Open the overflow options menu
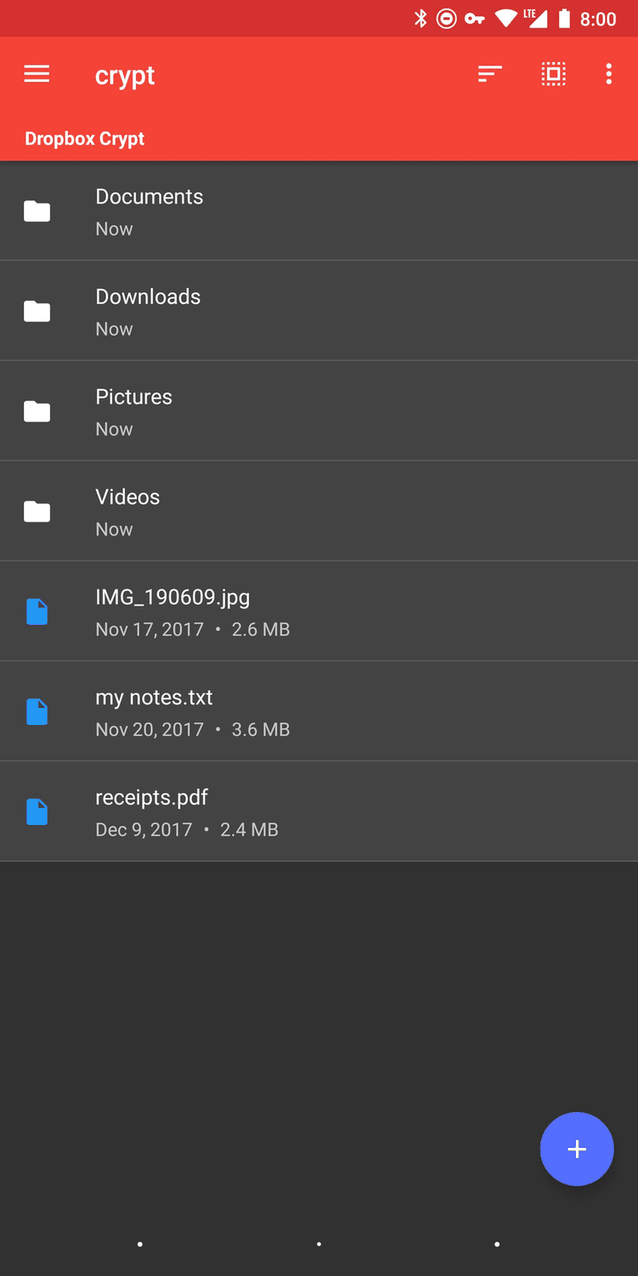638x1276 pixels. pyautogui.click(x=609, y=74)
